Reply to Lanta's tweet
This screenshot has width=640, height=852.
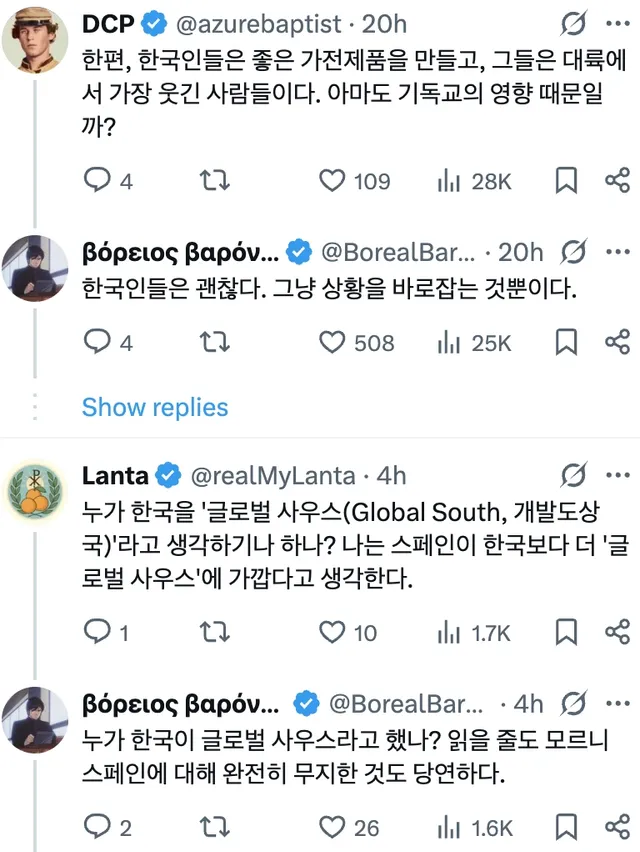tap(97, 633)
